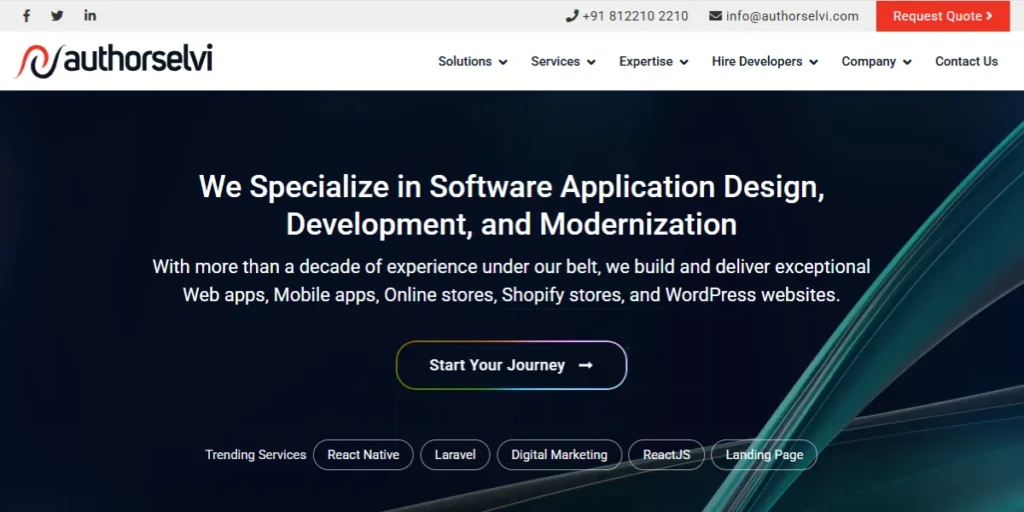1024x512 pixels.
Task: Expand the Expertise dropdown arrow
Action: tap(684, 62)
